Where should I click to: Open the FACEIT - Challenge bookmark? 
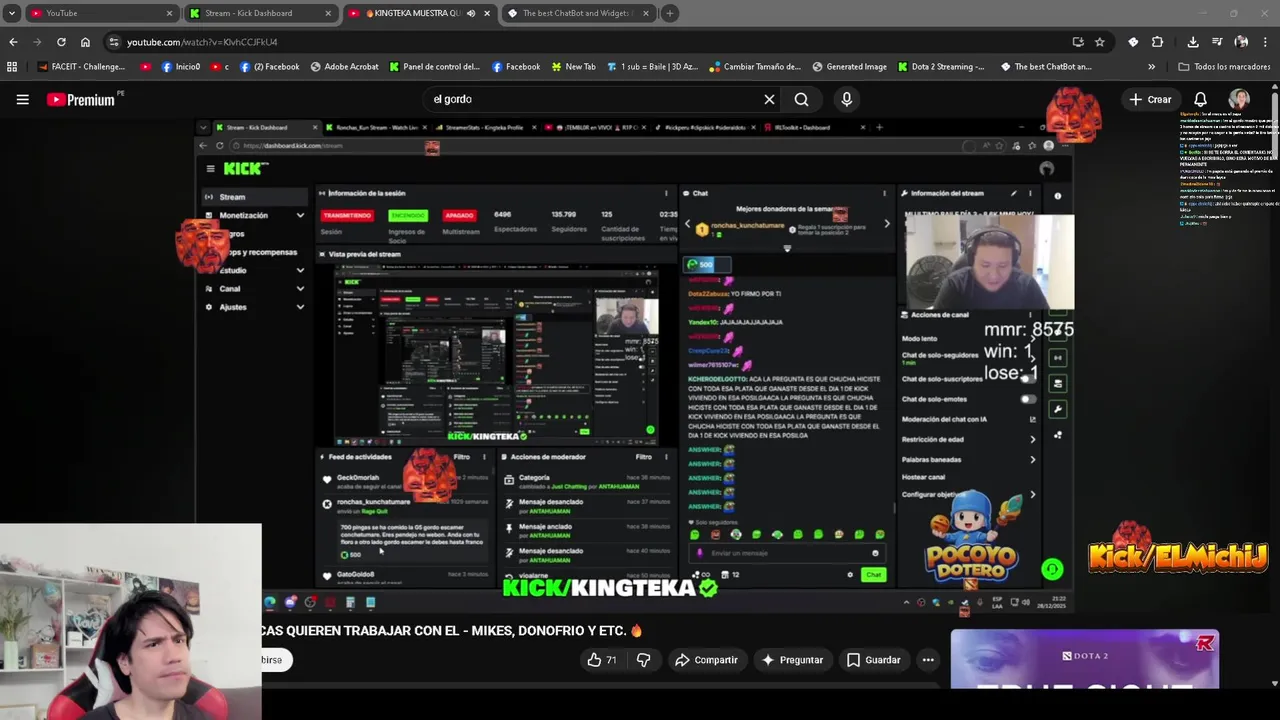click(81, 67)
